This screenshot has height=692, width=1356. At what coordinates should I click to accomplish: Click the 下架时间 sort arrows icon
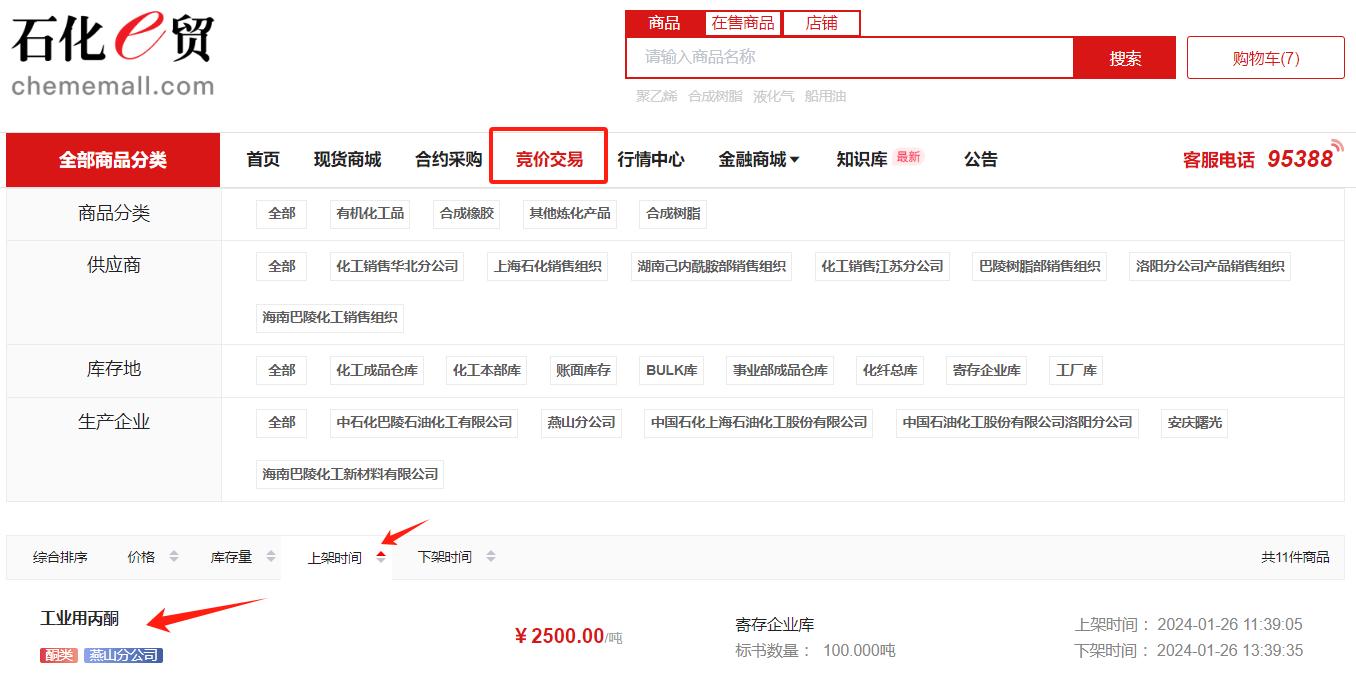click(490, 557)
